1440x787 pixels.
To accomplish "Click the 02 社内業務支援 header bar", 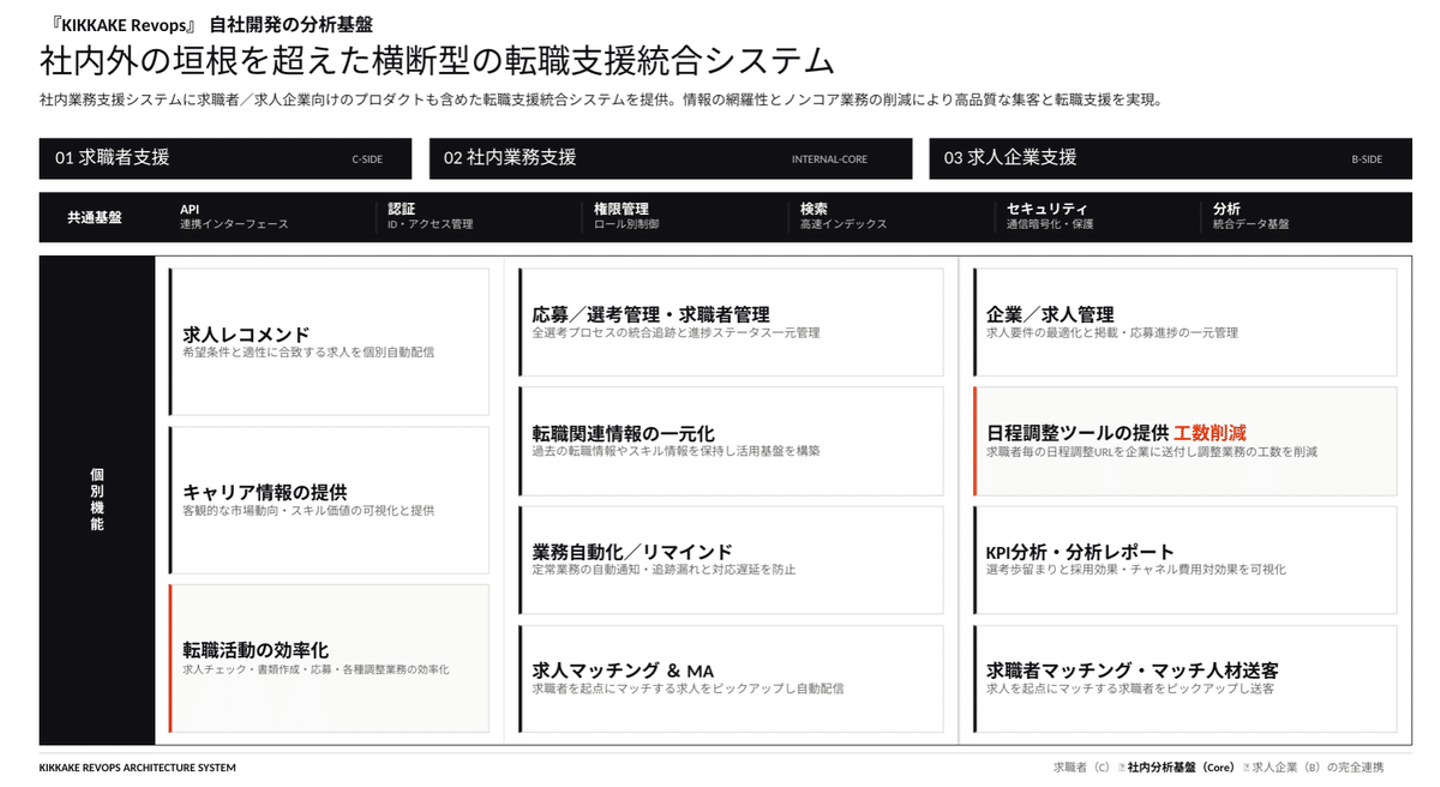I will [x=670, y=158].
